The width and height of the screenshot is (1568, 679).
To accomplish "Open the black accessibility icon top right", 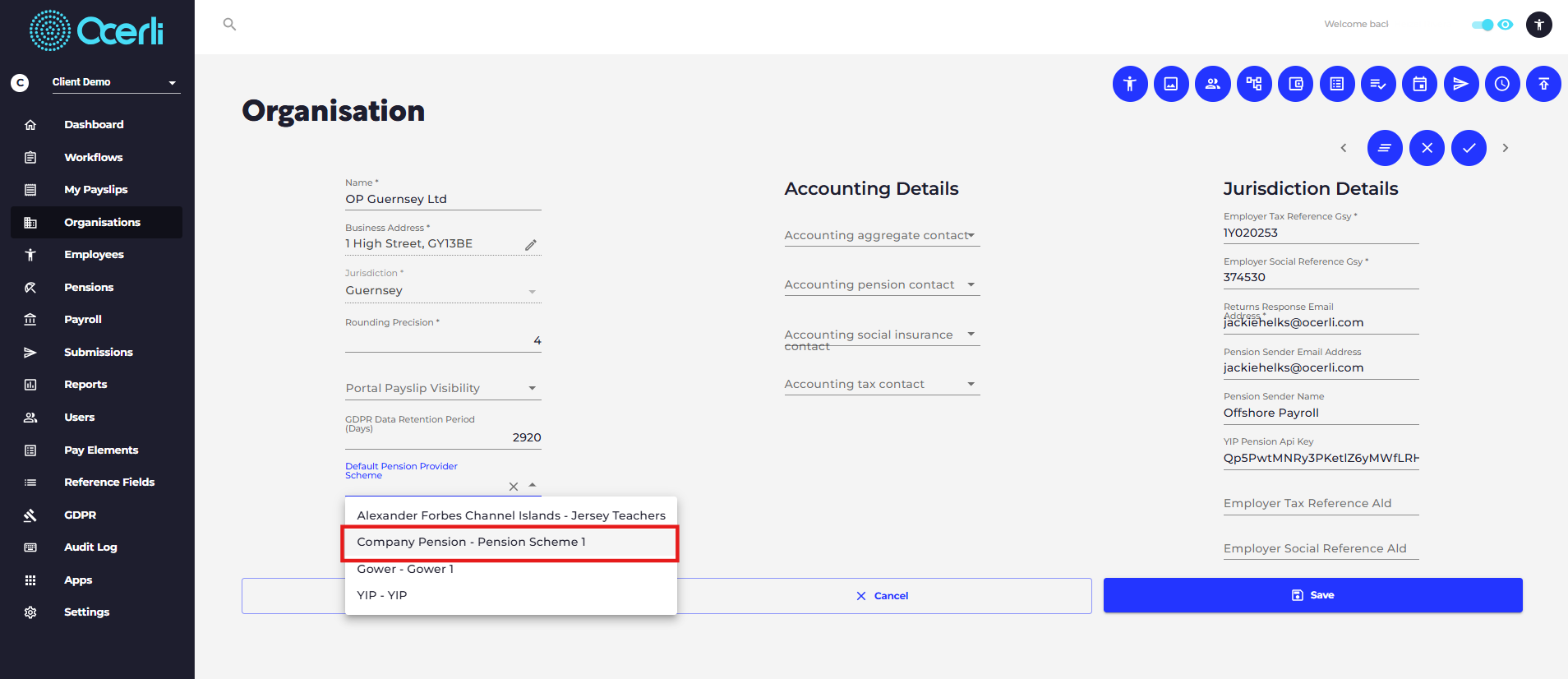I will click(1539, 25).
